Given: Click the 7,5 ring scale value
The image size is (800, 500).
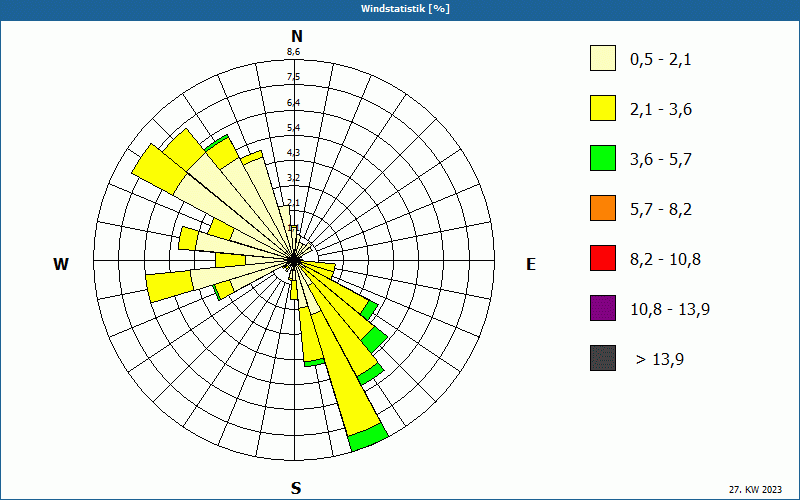Looking at the screenshot, I should pos(293,77).
